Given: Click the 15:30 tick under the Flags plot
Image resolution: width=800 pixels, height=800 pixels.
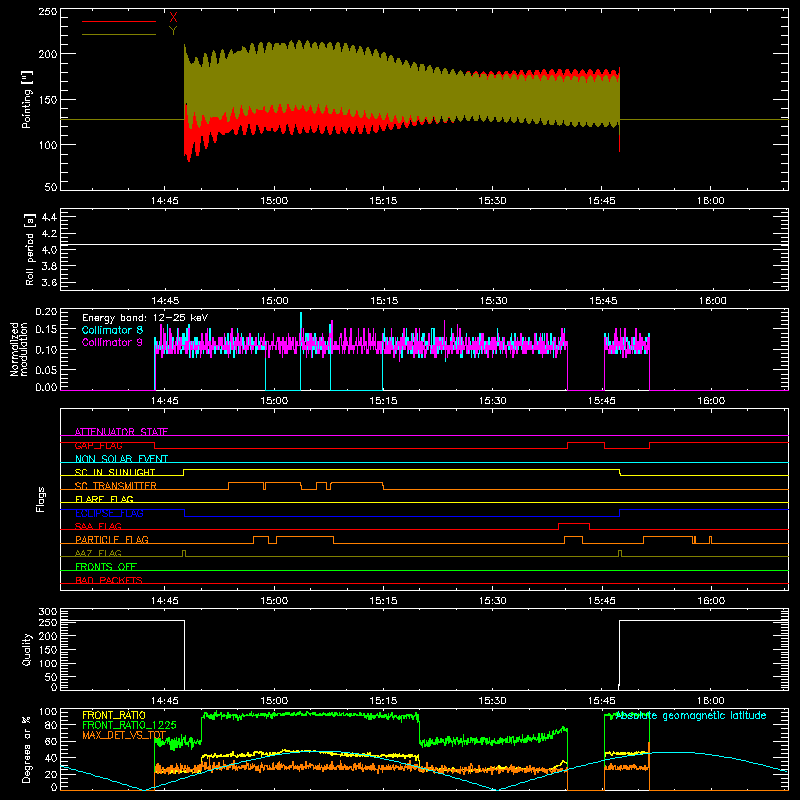Looking at the screenshot, I should [493, 601].
